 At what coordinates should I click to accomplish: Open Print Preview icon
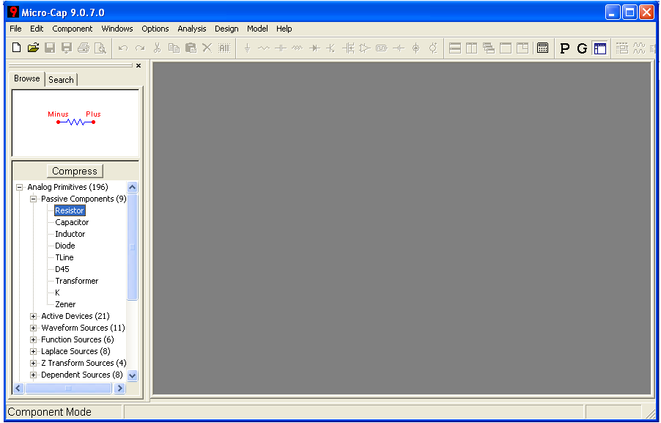(x=100, y=48)
